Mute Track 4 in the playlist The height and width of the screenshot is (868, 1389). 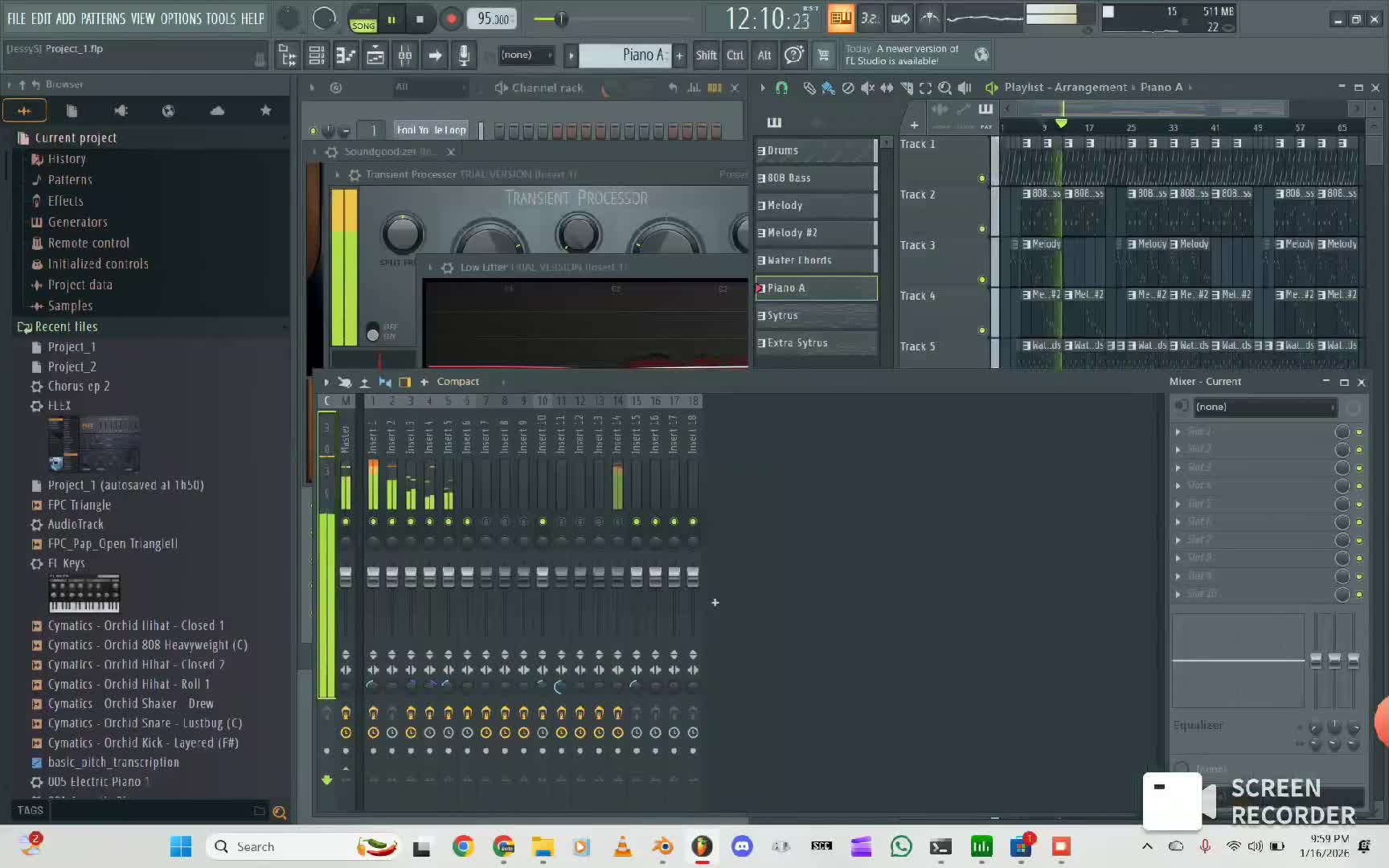(x=981, y=330)
